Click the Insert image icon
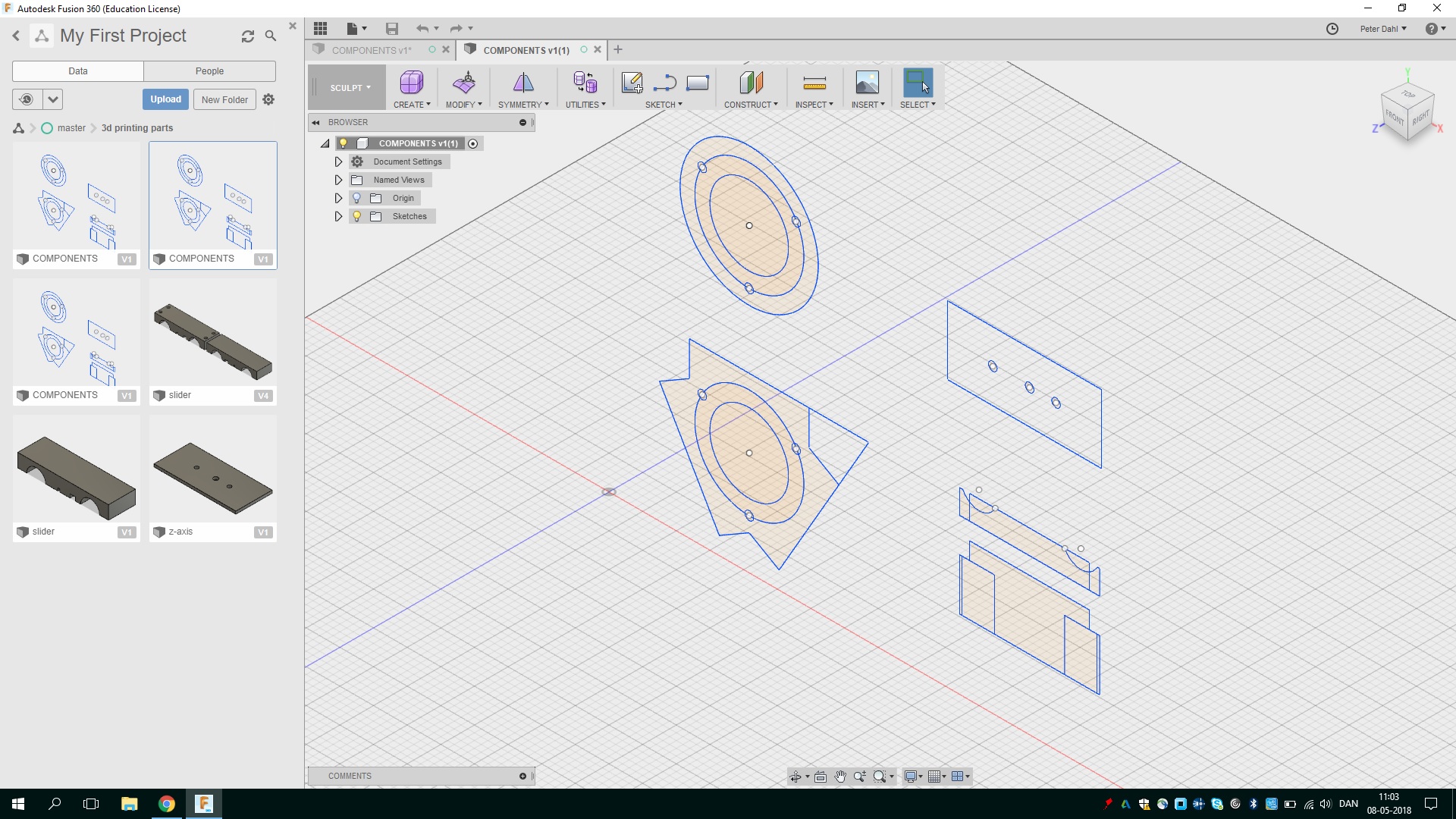The image size is (1456, 819). [x=867, y=83]
